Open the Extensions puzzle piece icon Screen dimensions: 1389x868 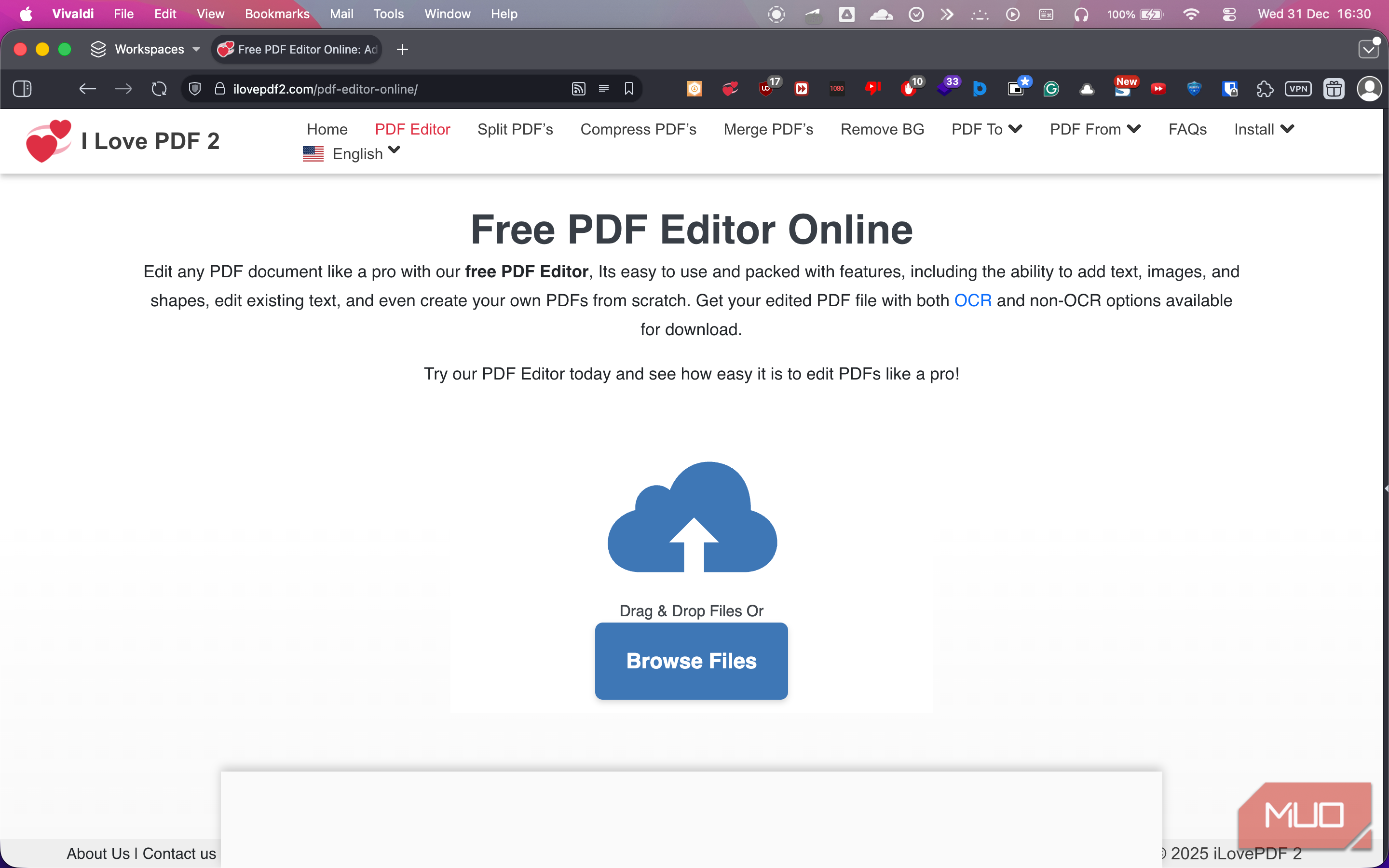[x=1265, y=89]
